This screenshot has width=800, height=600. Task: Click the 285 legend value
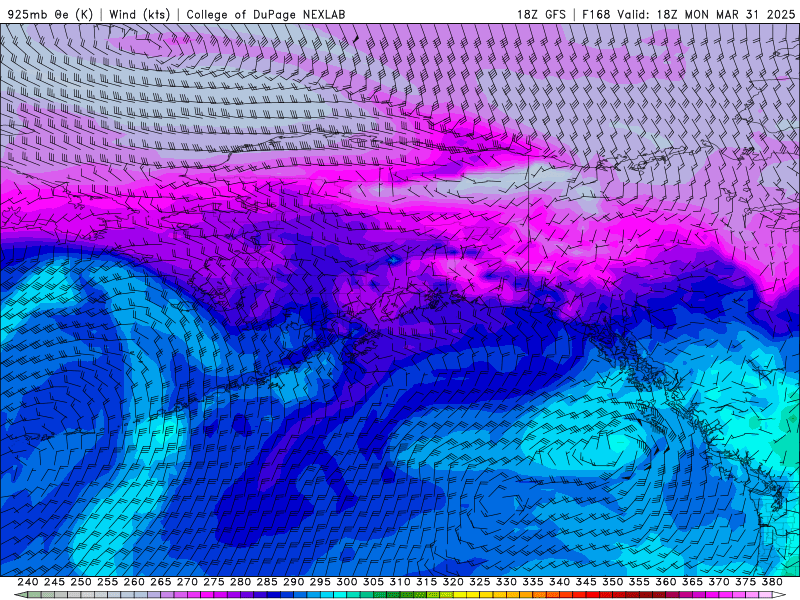tap(267, 582)
